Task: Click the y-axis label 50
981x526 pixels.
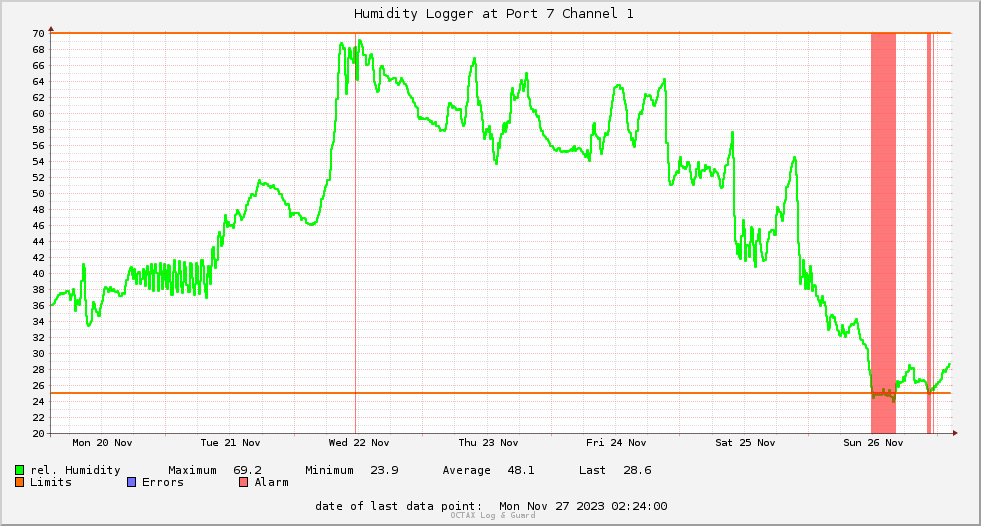Action: 39,193
